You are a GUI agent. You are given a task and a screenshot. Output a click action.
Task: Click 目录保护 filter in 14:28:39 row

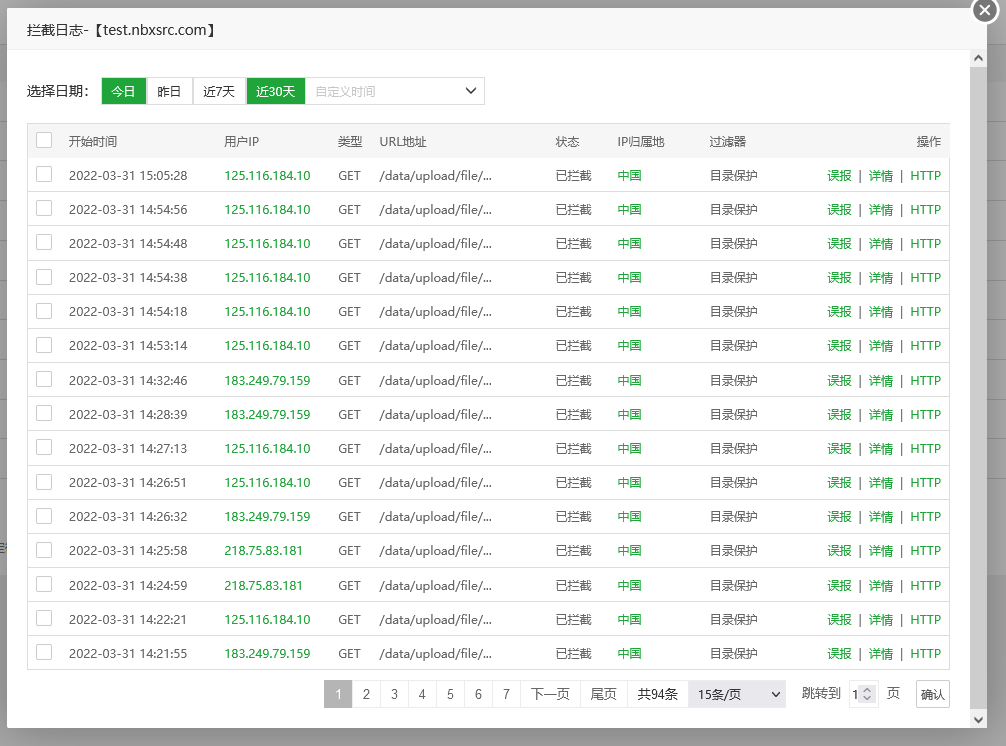click(x=733, y=415)
